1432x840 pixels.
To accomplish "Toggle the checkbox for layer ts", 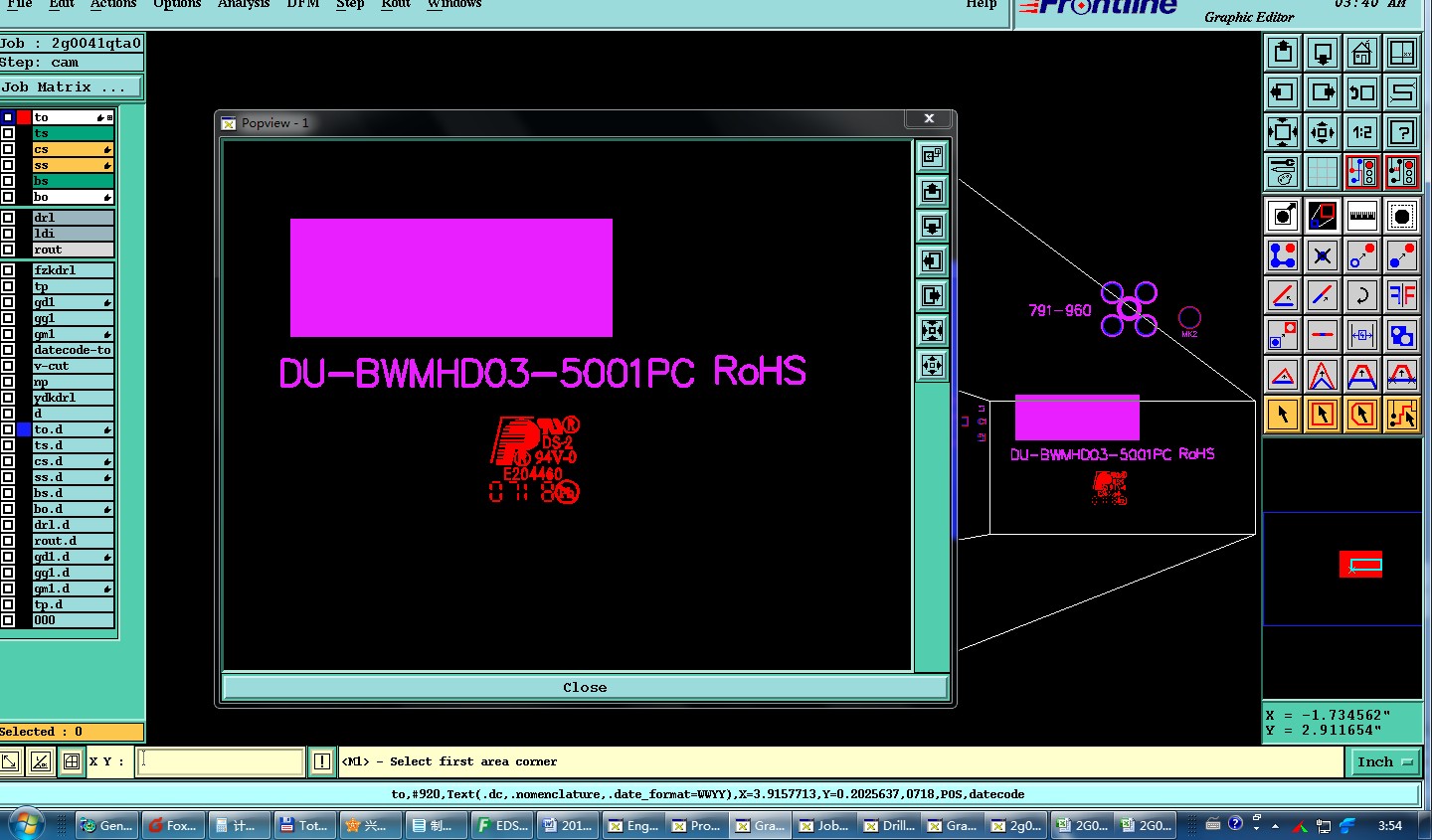I will point(8,133).
